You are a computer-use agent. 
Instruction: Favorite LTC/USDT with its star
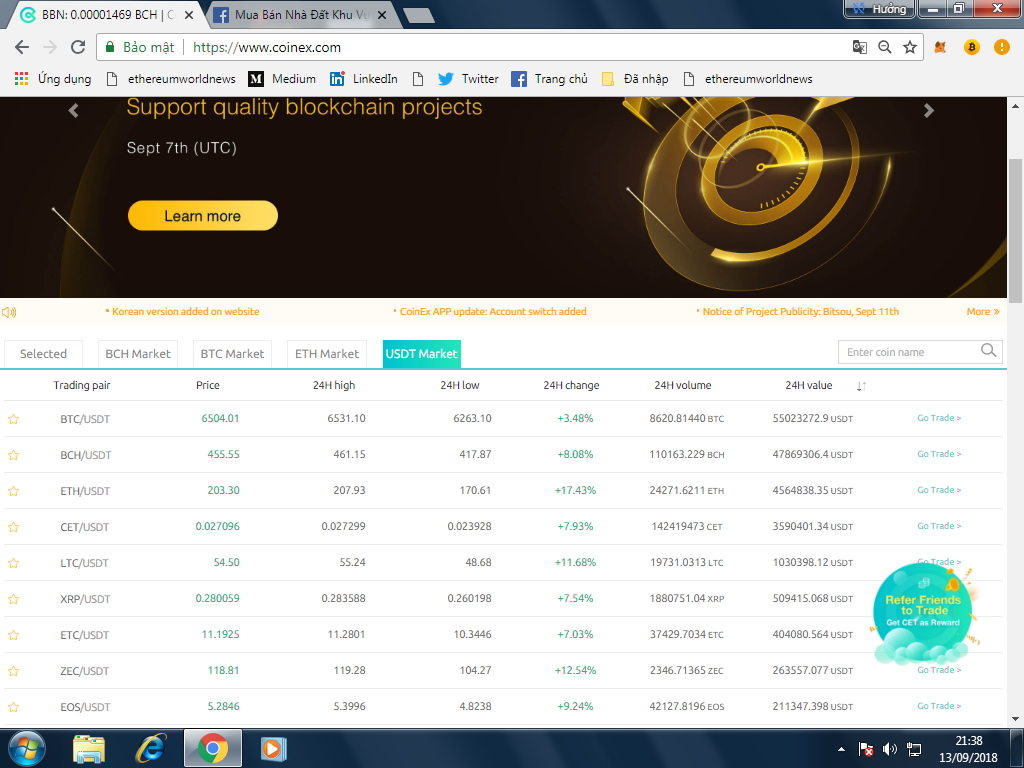(14, 563)
